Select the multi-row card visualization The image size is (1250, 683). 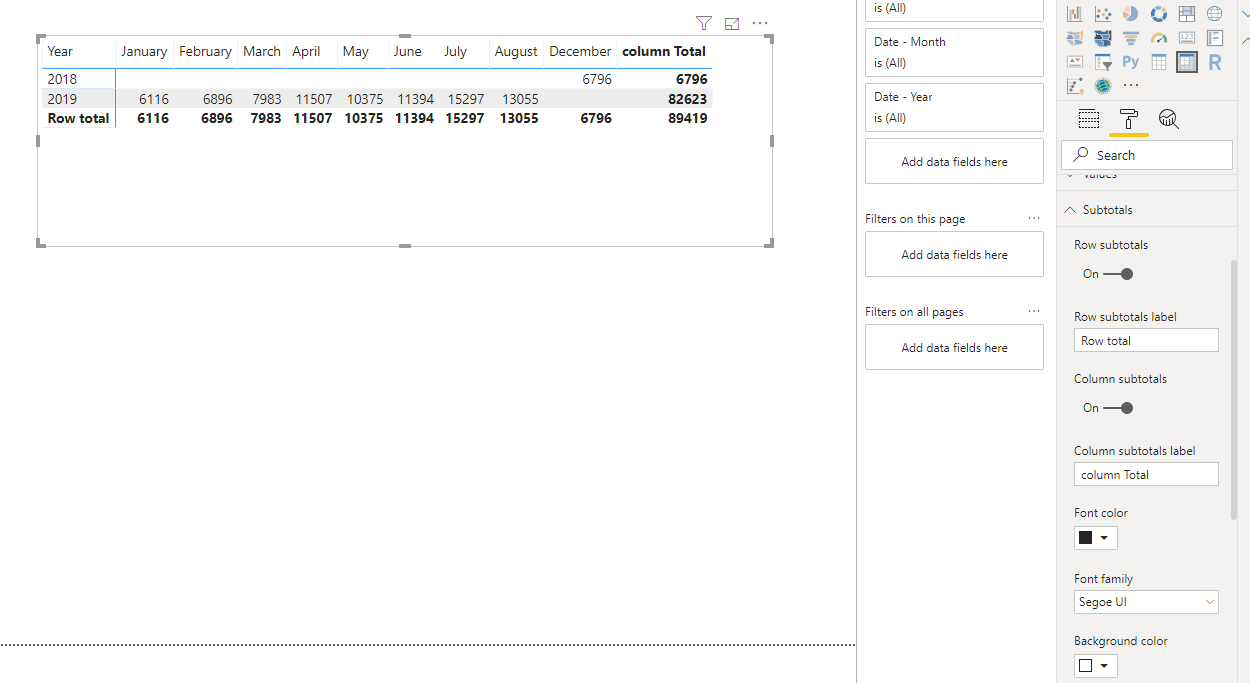point(1215,38)
